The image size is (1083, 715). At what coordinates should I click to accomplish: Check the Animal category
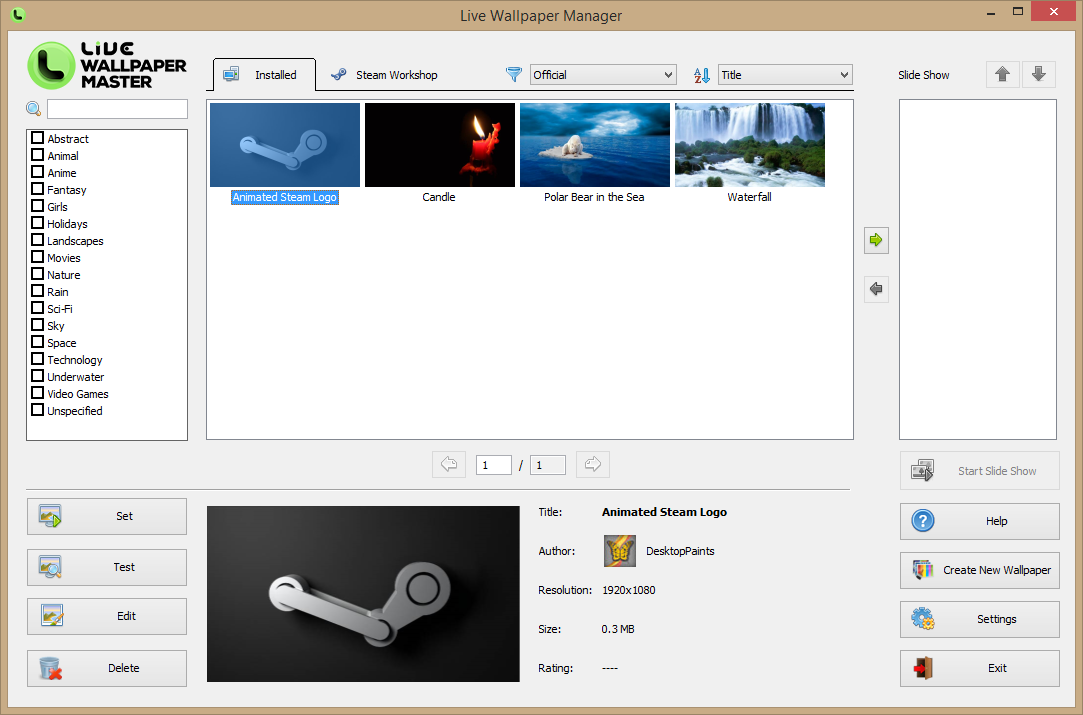tap(38, 155)
